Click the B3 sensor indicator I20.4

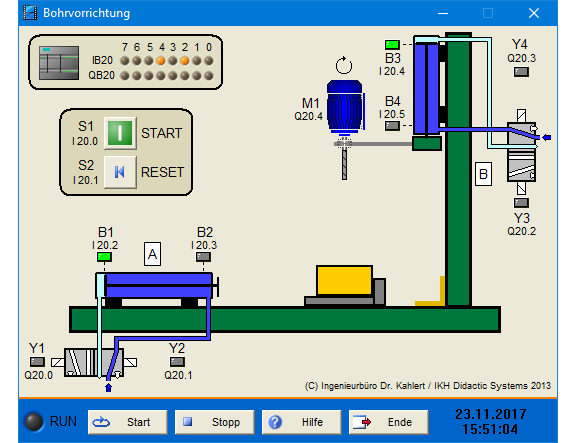[392, 45]
